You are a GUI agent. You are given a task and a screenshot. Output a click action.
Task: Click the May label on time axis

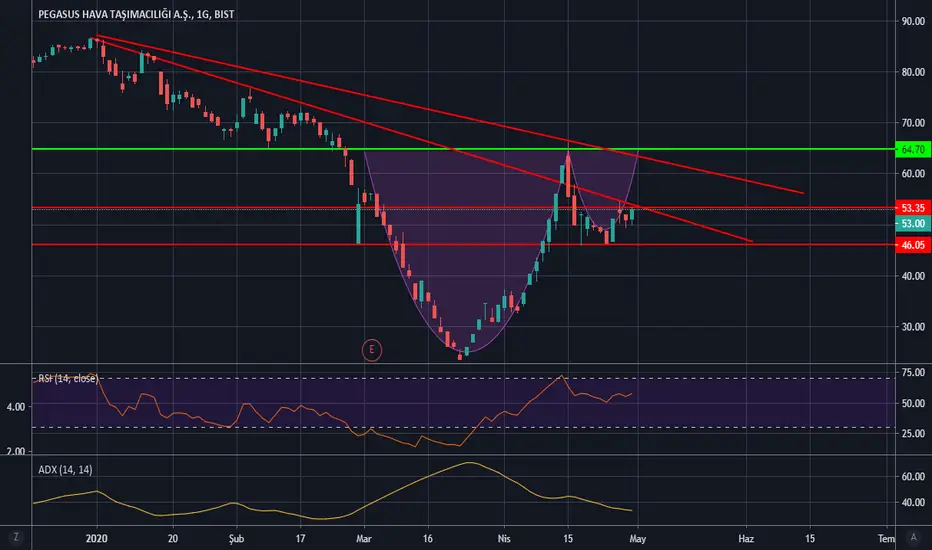637,538
